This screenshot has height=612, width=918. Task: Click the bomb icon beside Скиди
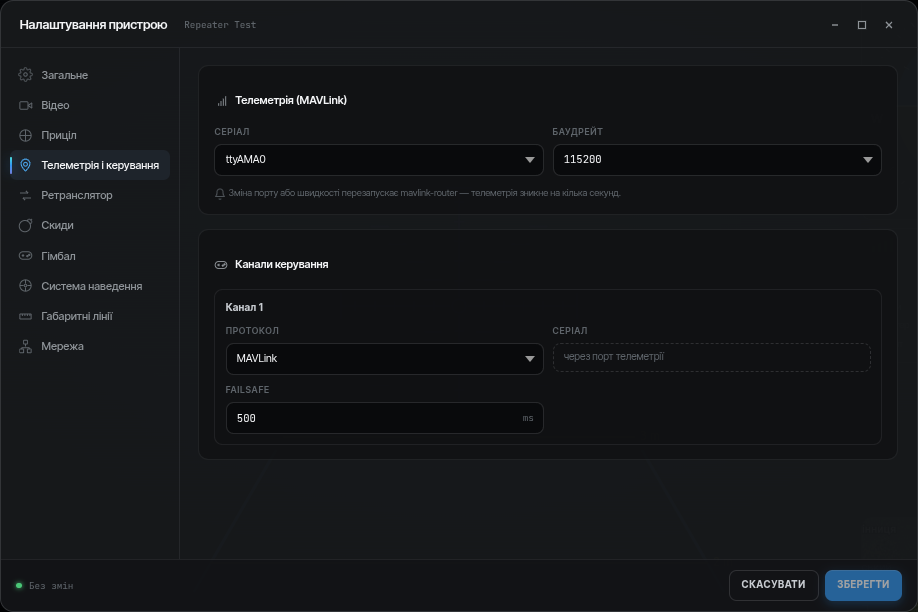[x=25, y=225]
